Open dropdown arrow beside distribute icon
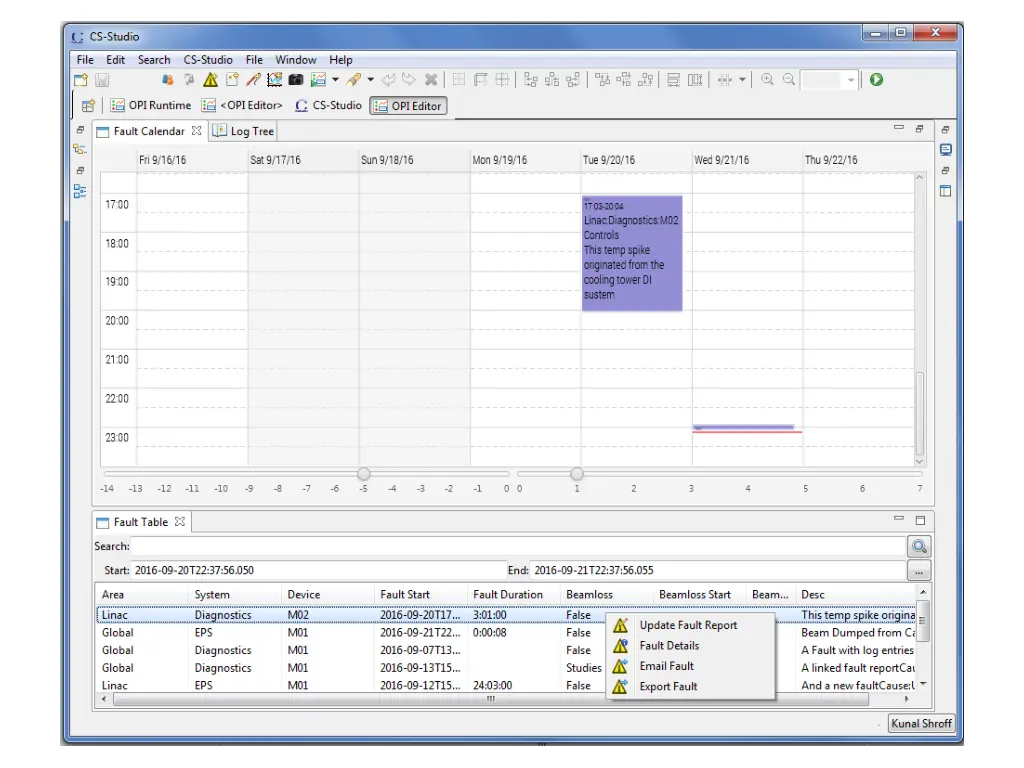Image resolution: width=1024 pixels, height=768 pixels. tap(743, 80)
